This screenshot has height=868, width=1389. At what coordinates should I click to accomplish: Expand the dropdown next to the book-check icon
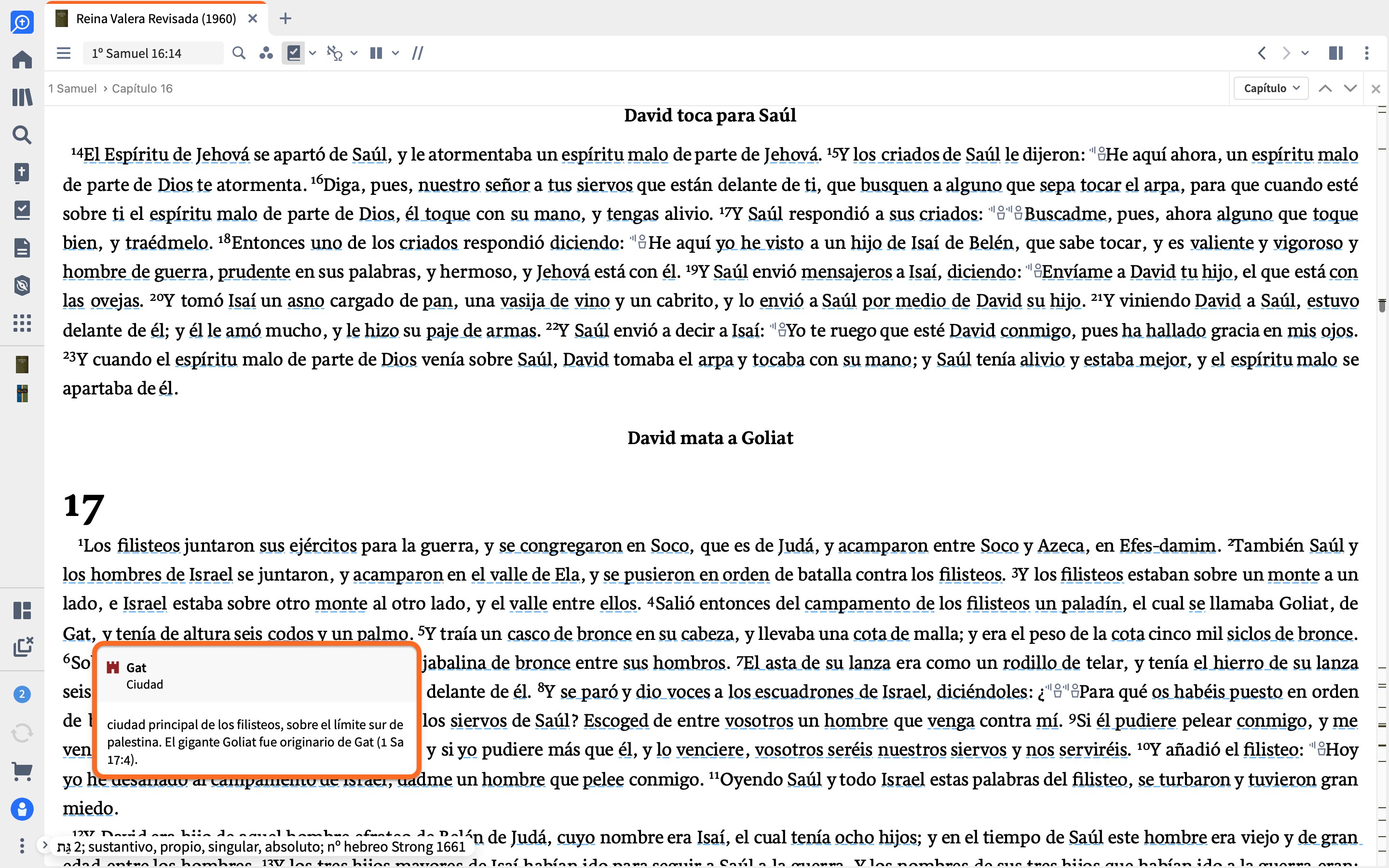(312, 54)
